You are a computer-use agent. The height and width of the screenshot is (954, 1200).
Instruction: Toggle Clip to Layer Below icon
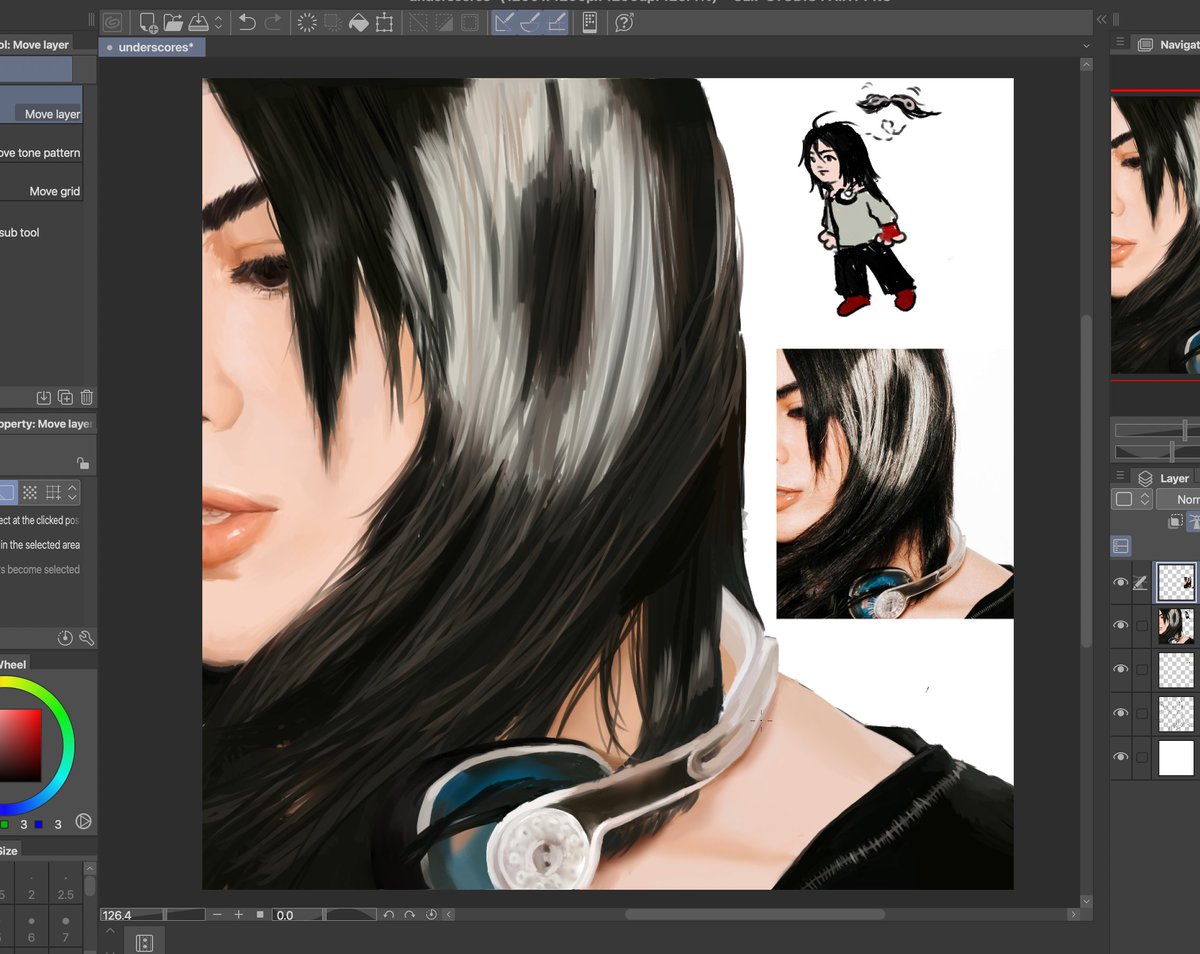(x=1175, y=522)
